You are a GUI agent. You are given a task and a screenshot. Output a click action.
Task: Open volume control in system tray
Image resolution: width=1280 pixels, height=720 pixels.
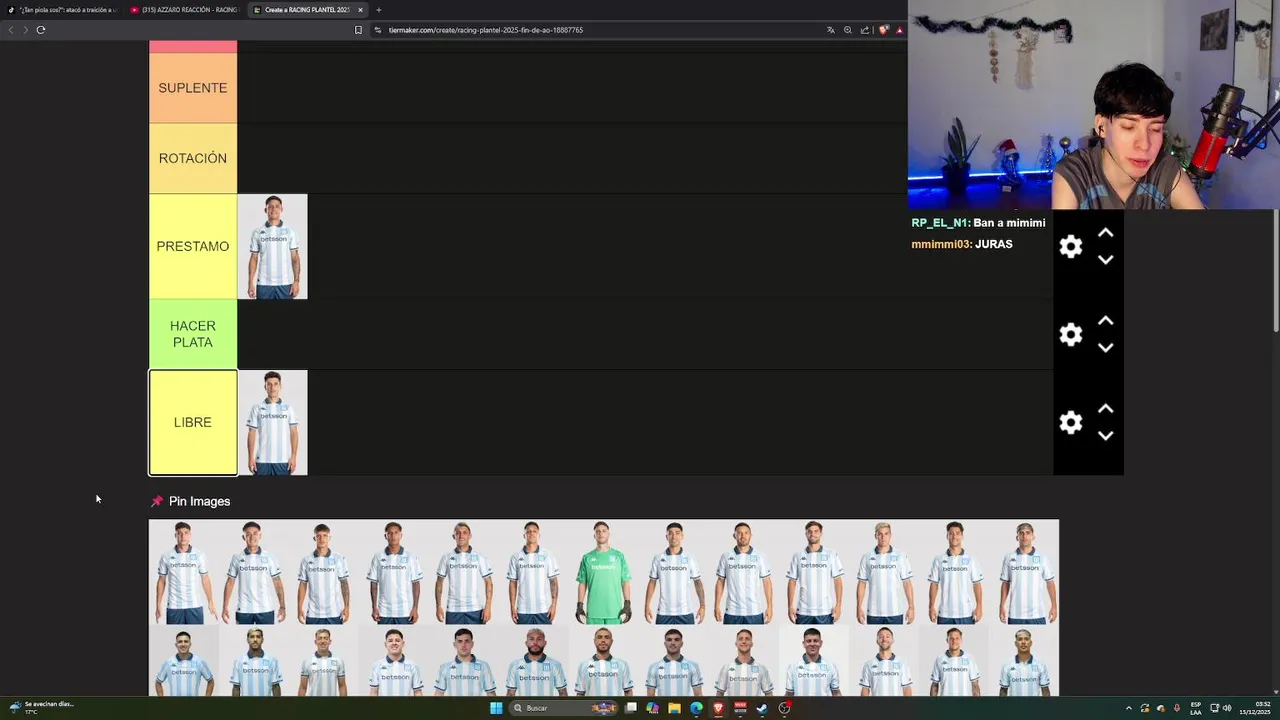pos(1227,708)
